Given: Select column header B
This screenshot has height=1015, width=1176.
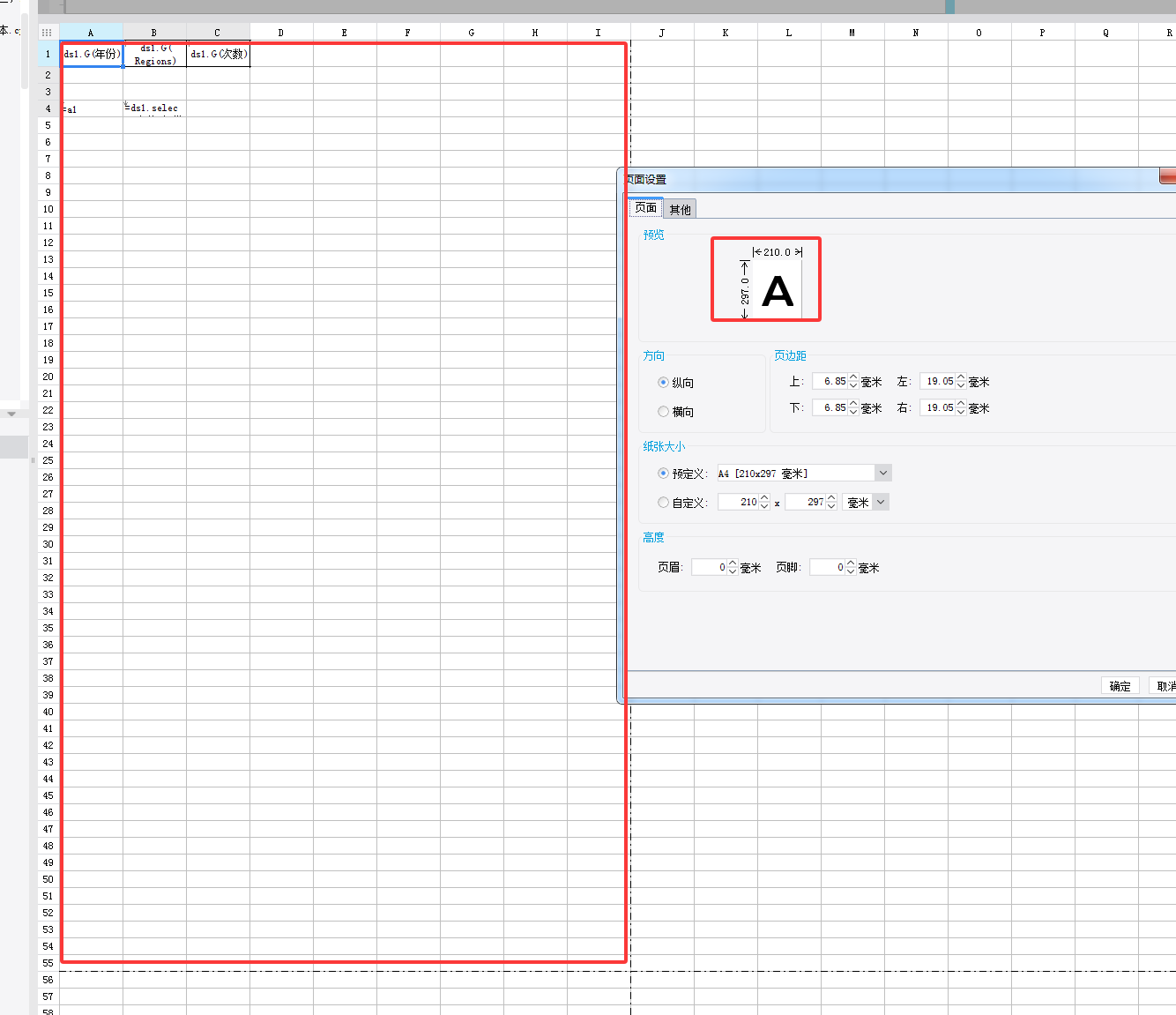Looking at the screenshot, I should (154, 33).
